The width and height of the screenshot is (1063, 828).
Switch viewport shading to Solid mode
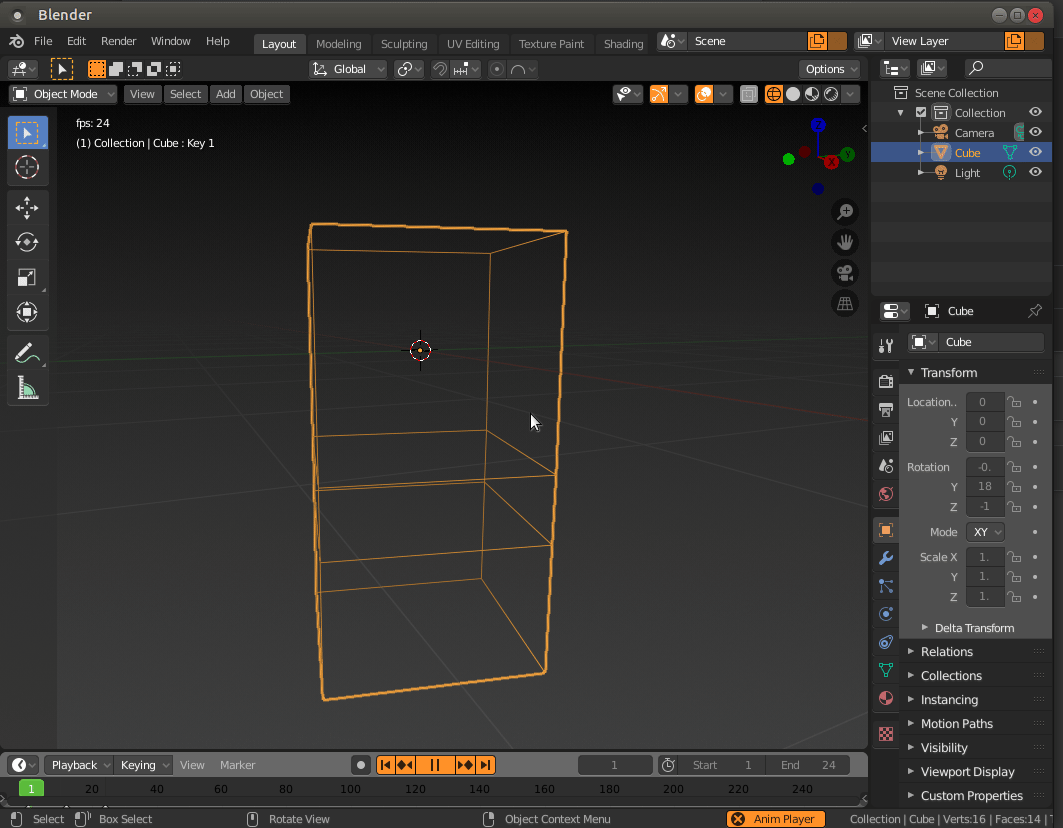[x=792, y=93]
